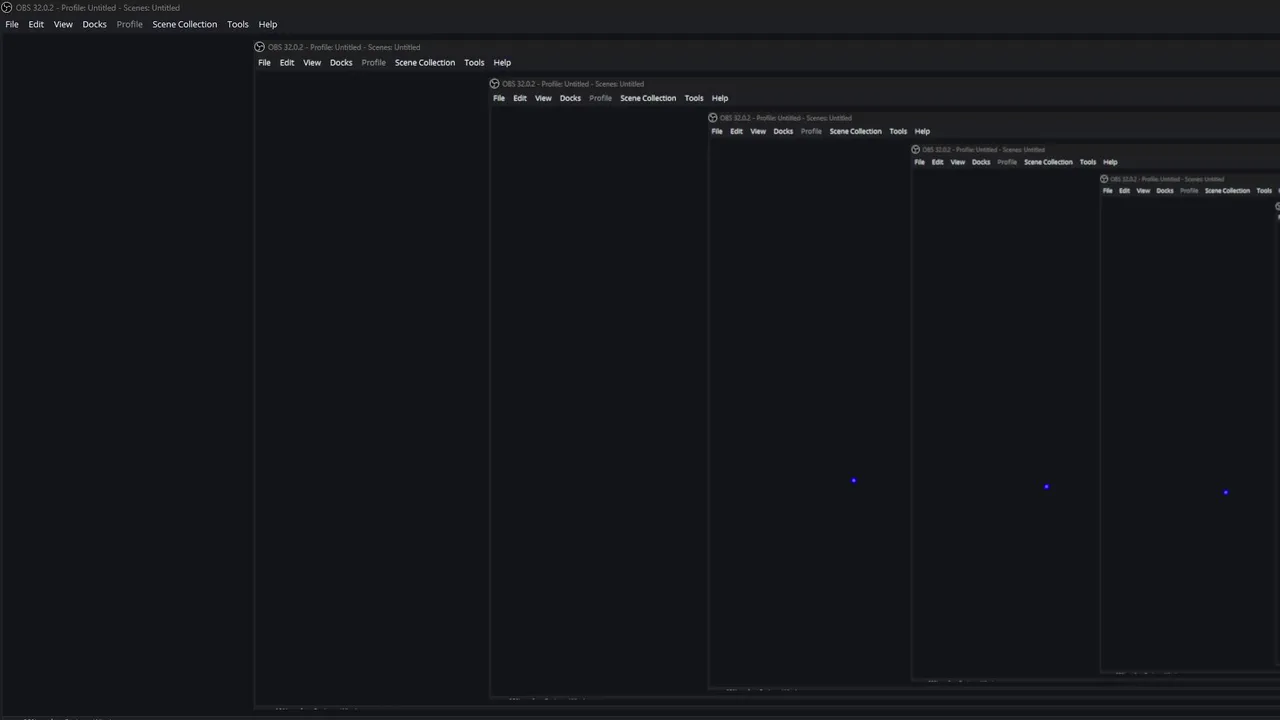Open the Docks menu in the outermost OBS window
1280x720 pixels.
94,24
